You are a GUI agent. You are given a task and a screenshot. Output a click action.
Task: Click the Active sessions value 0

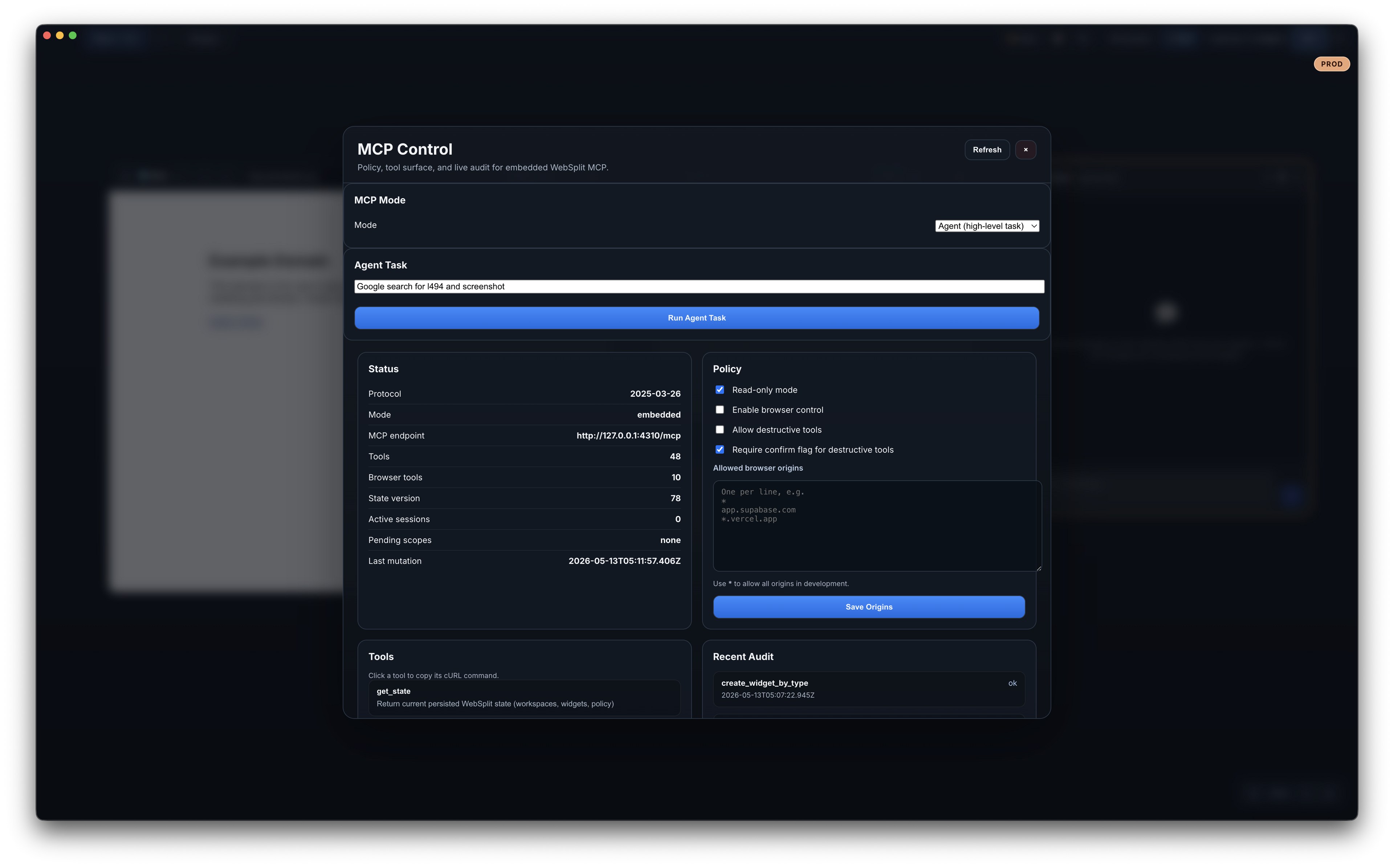678,519
